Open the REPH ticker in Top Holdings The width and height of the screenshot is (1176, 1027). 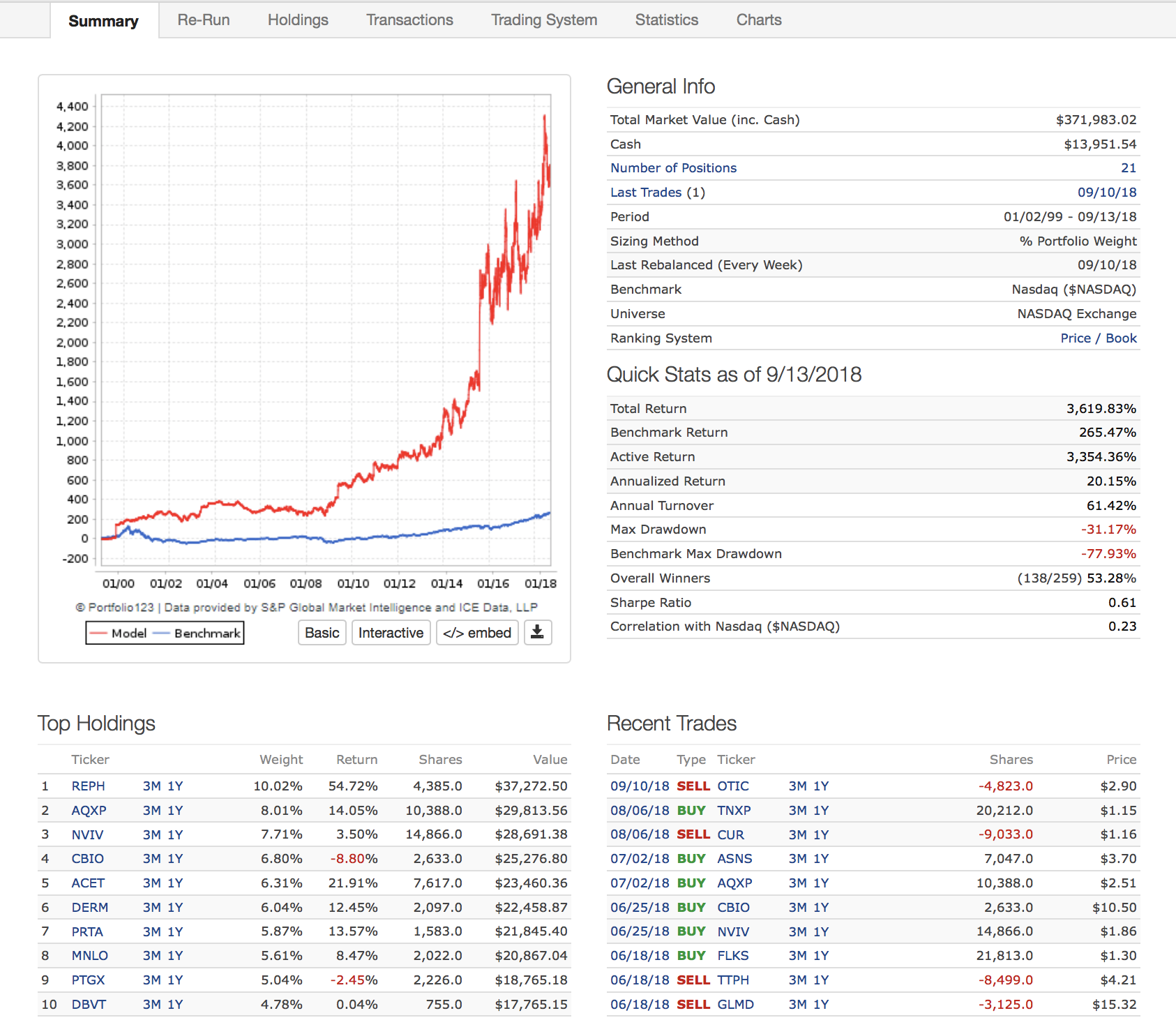click(x=88, y=786)
